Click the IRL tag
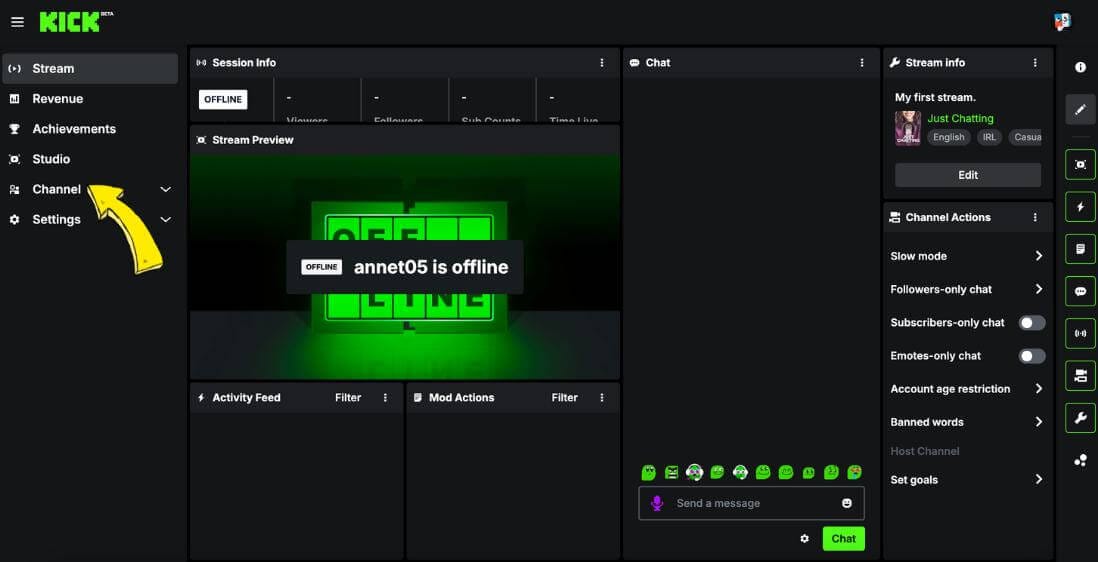This screenshot has width=1098, height=562. tap(989, 137)
